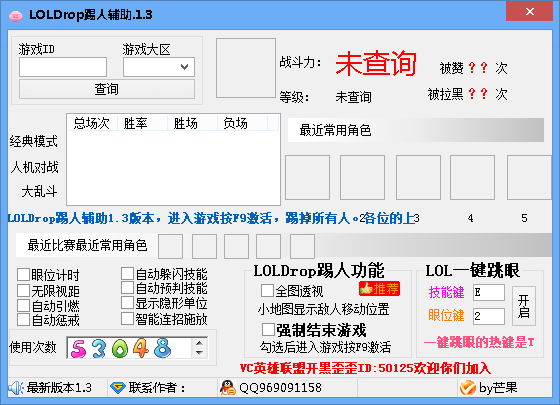Click the speaker icon beside 最新版本1.3

tap(16, 388)
